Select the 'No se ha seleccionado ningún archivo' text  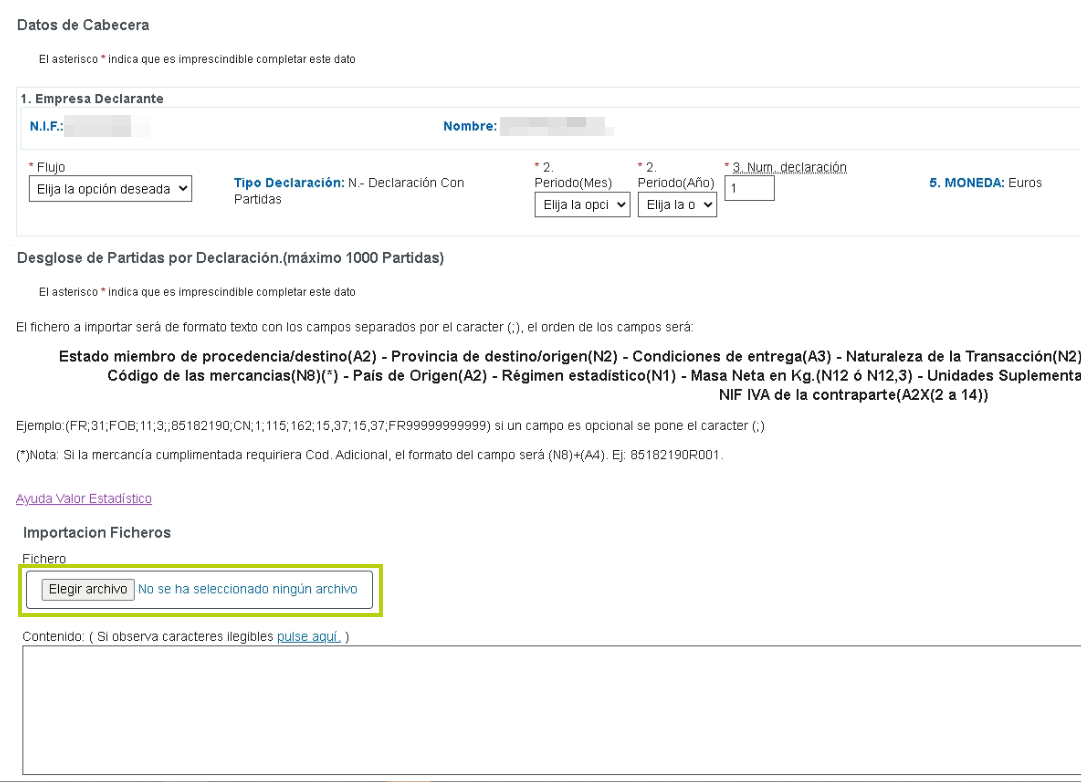point(249,589)
